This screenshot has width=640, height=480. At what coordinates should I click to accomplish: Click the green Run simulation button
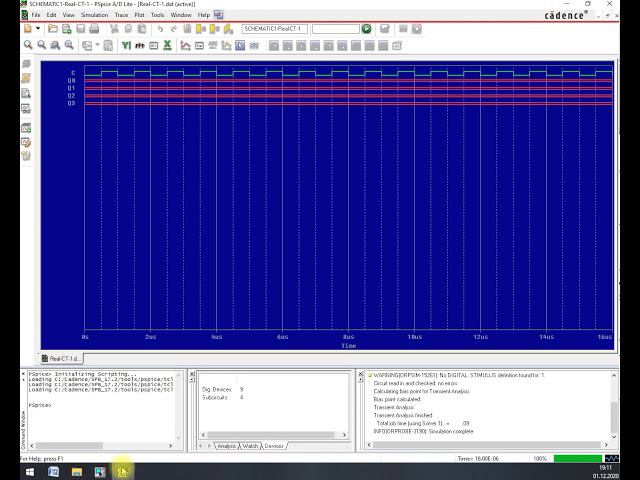[367, 29]
